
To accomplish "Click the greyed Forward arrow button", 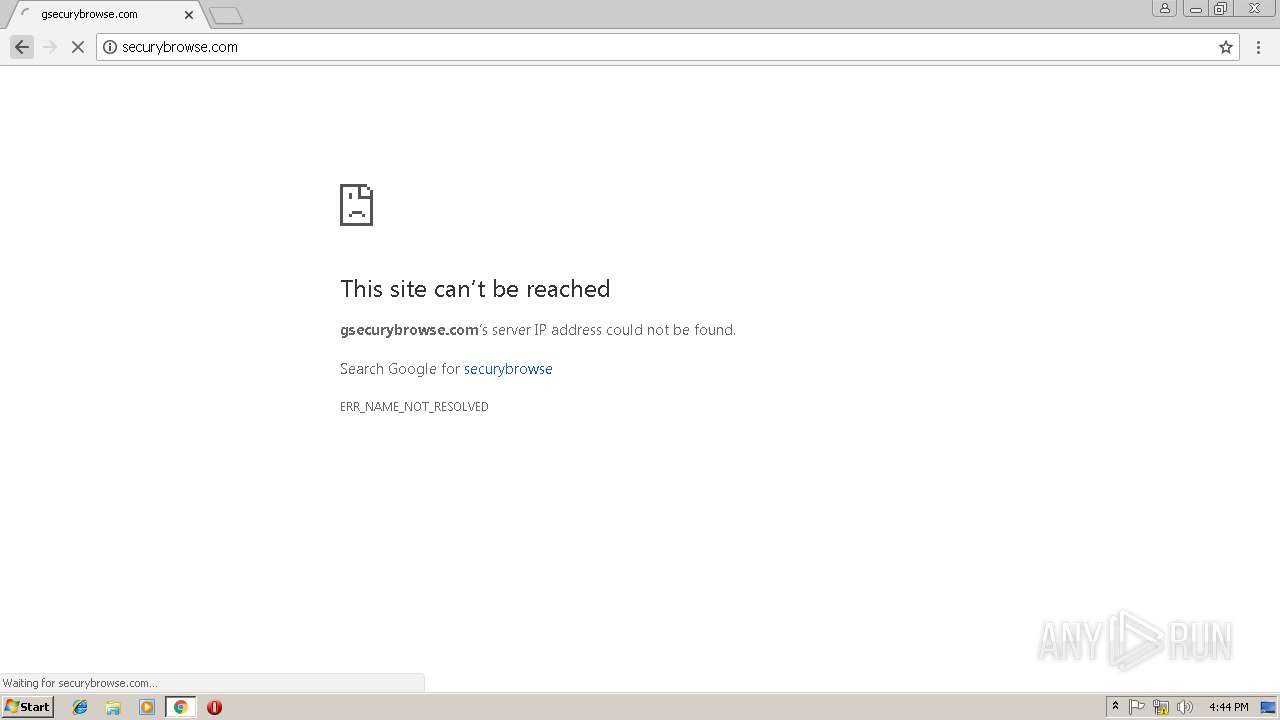I will coord(50,47).
